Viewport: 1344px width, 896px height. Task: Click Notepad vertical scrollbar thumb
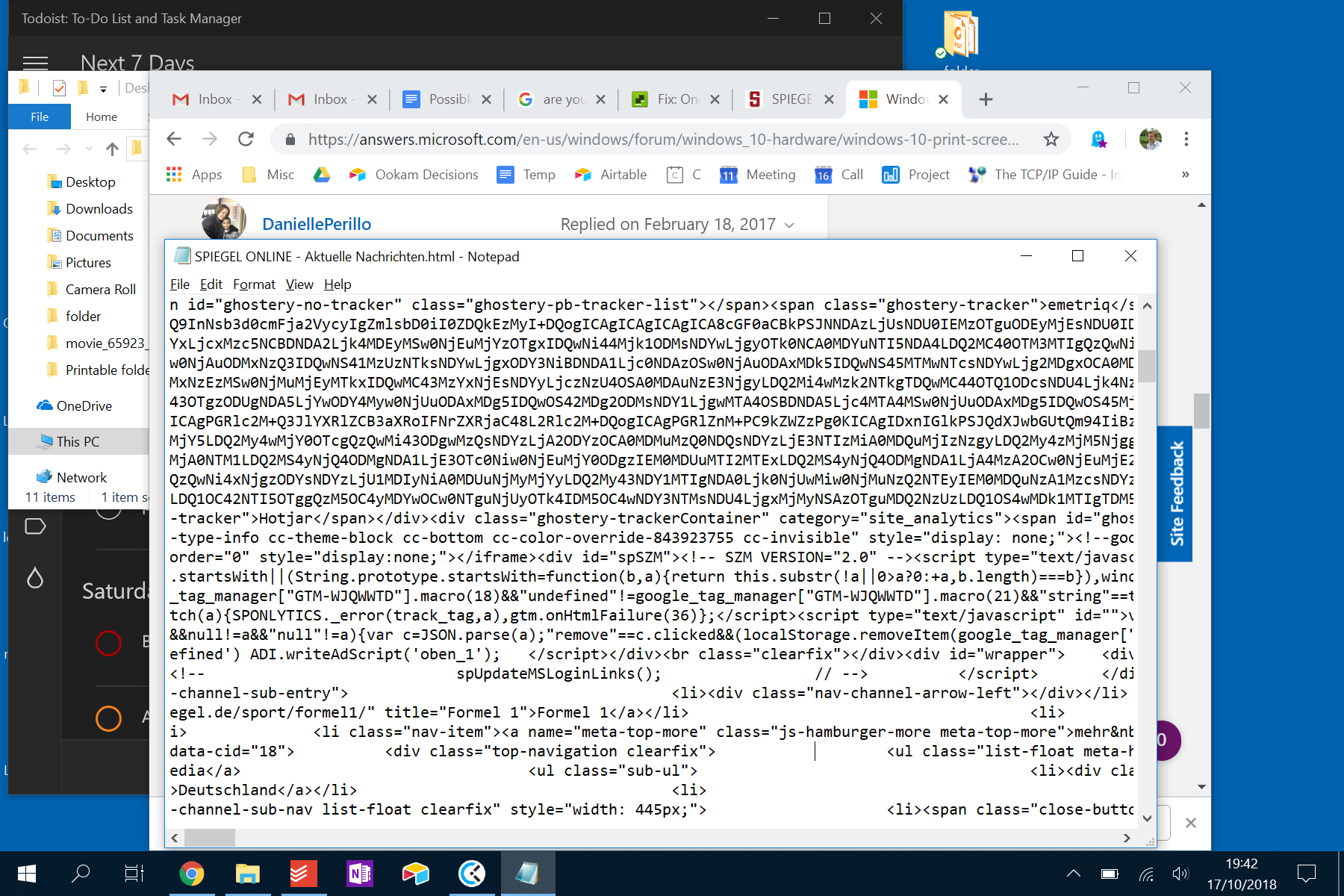[x=1147, y=366]
